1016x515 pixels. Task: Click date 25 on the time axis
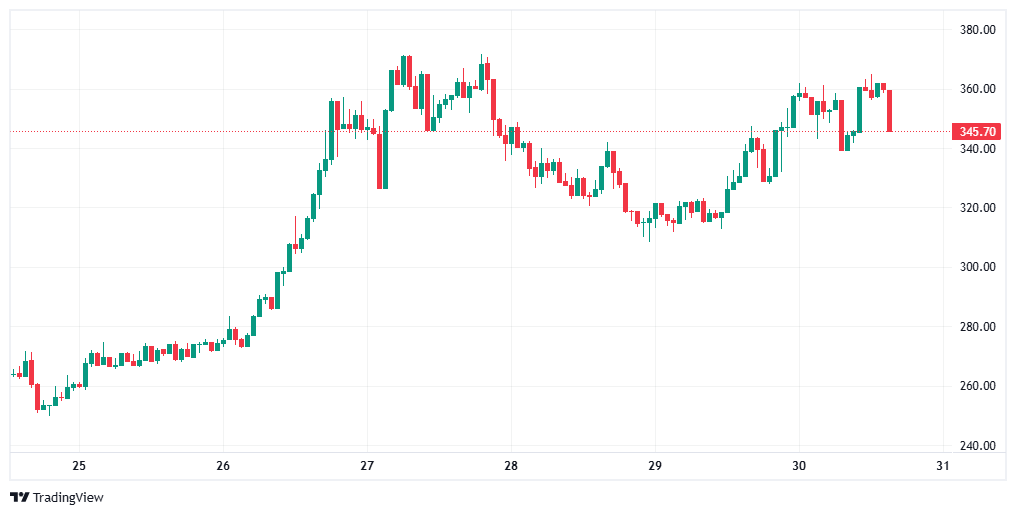pos(79,466)
